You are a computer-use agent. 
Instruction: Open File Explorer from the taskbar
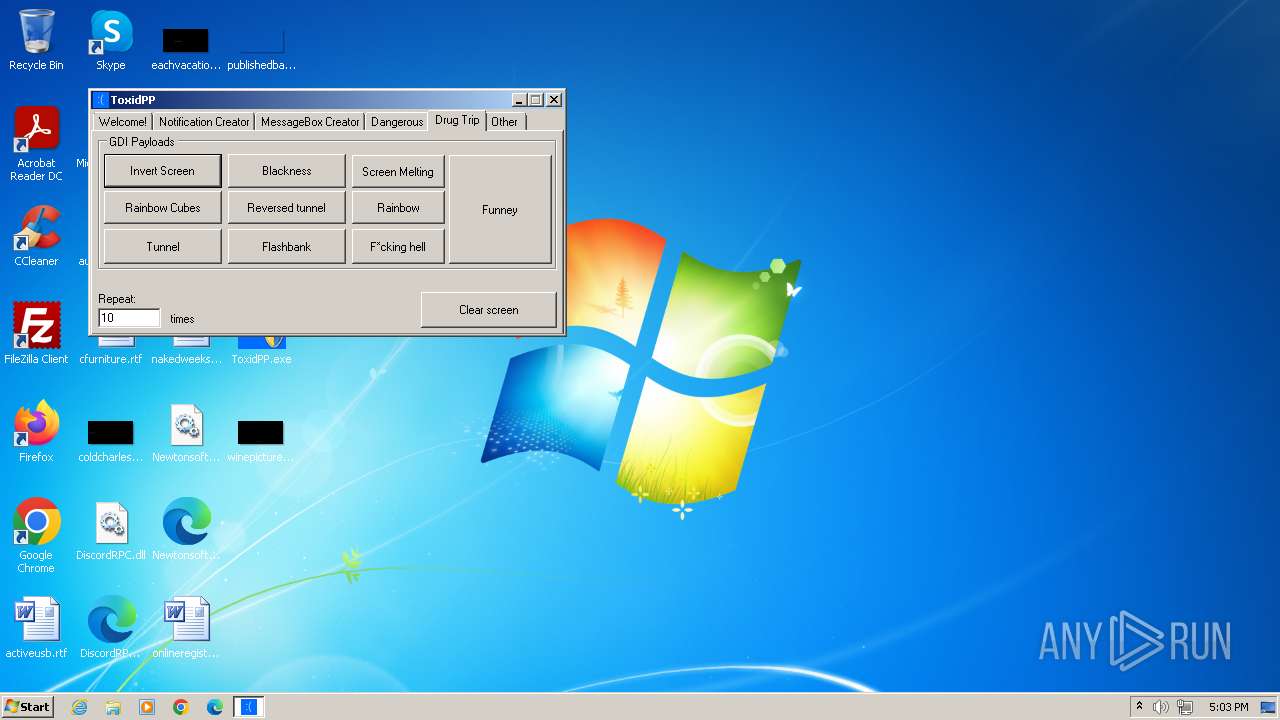click(113, 707)
